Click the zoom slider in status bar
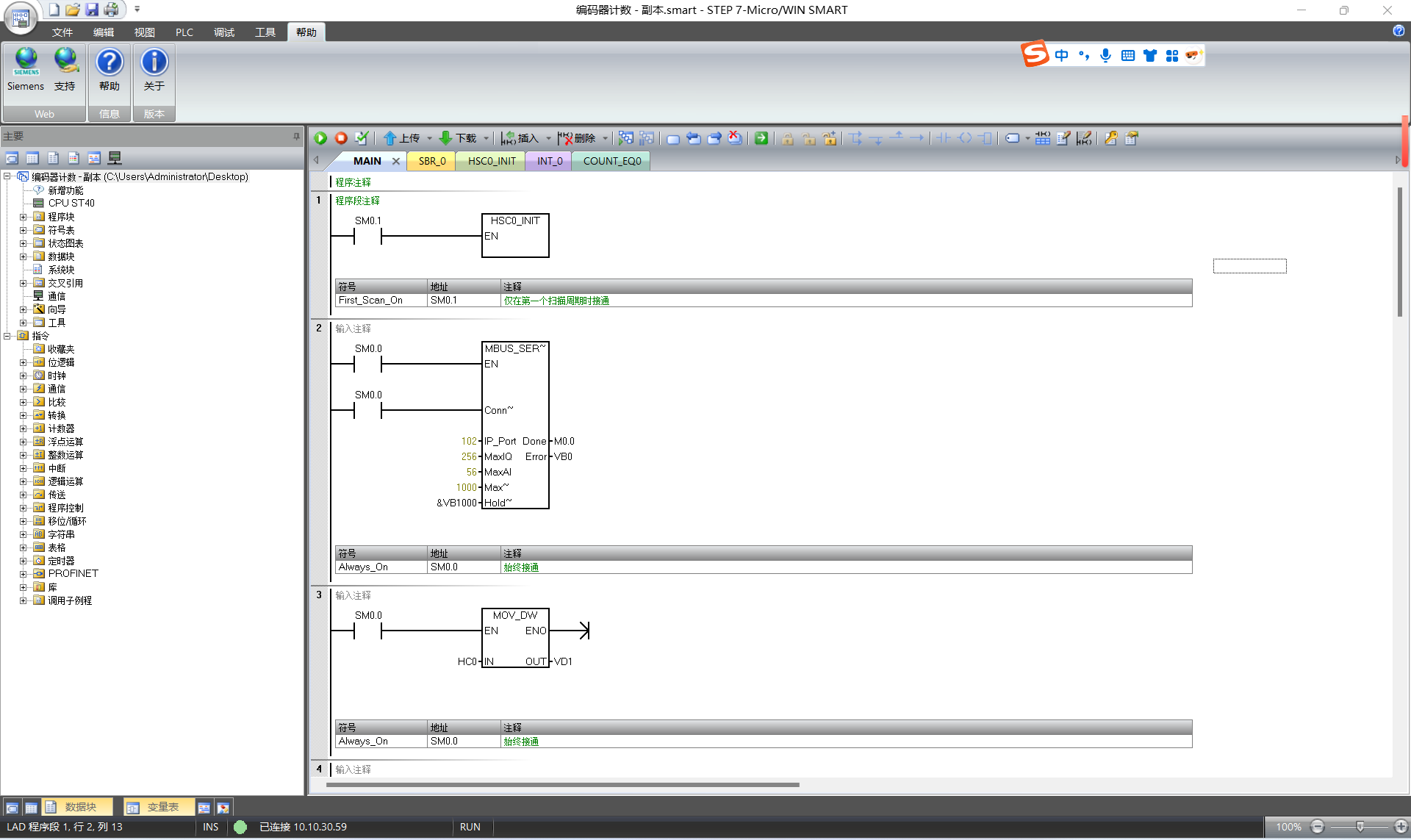Screen dimensions: 1411x840 1360,827
